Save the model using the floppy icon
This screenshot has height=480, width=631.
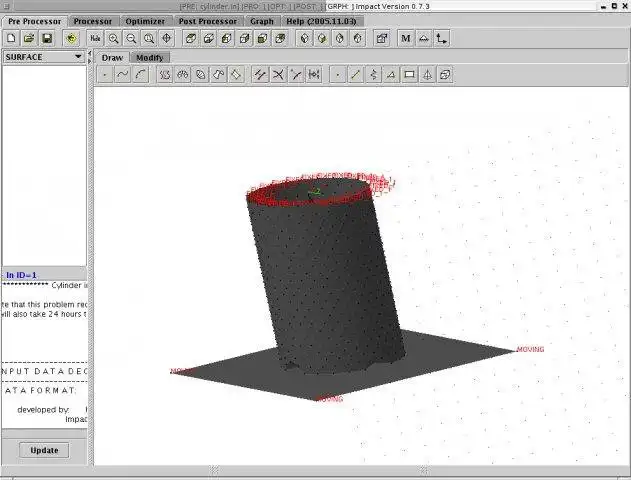tap(47, 39)
